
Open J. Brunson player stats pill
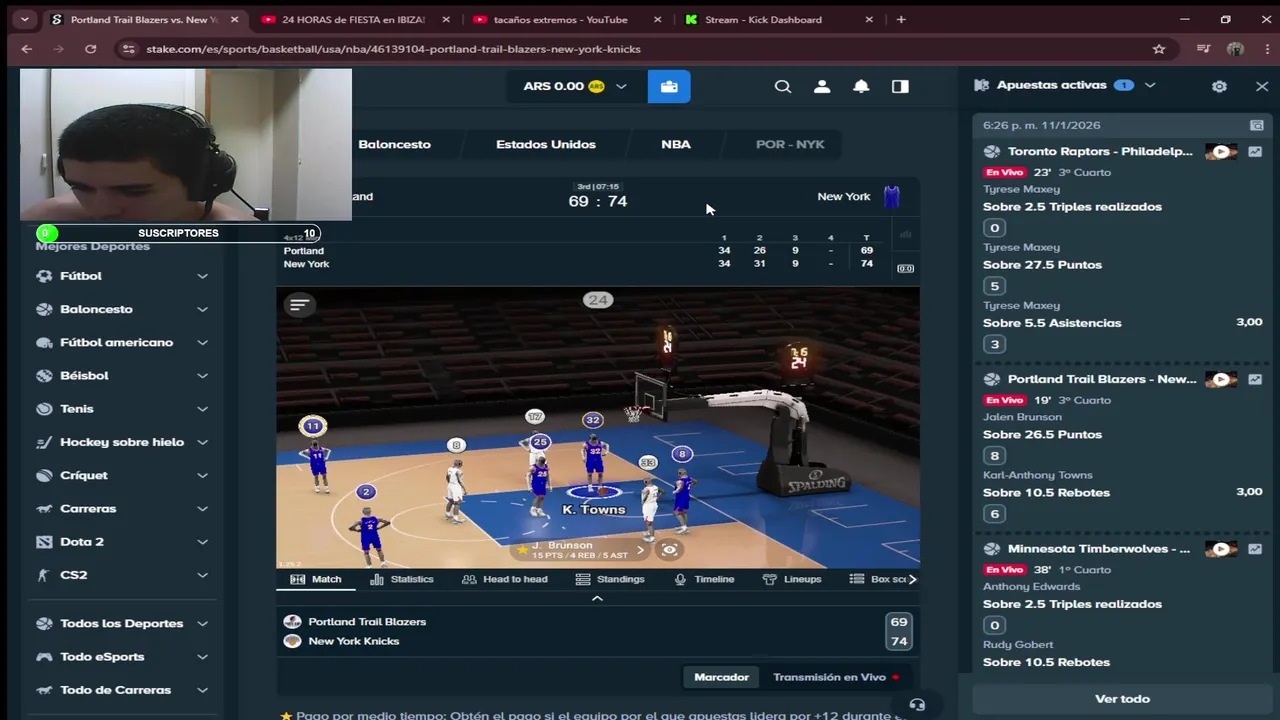coord(581,549)
